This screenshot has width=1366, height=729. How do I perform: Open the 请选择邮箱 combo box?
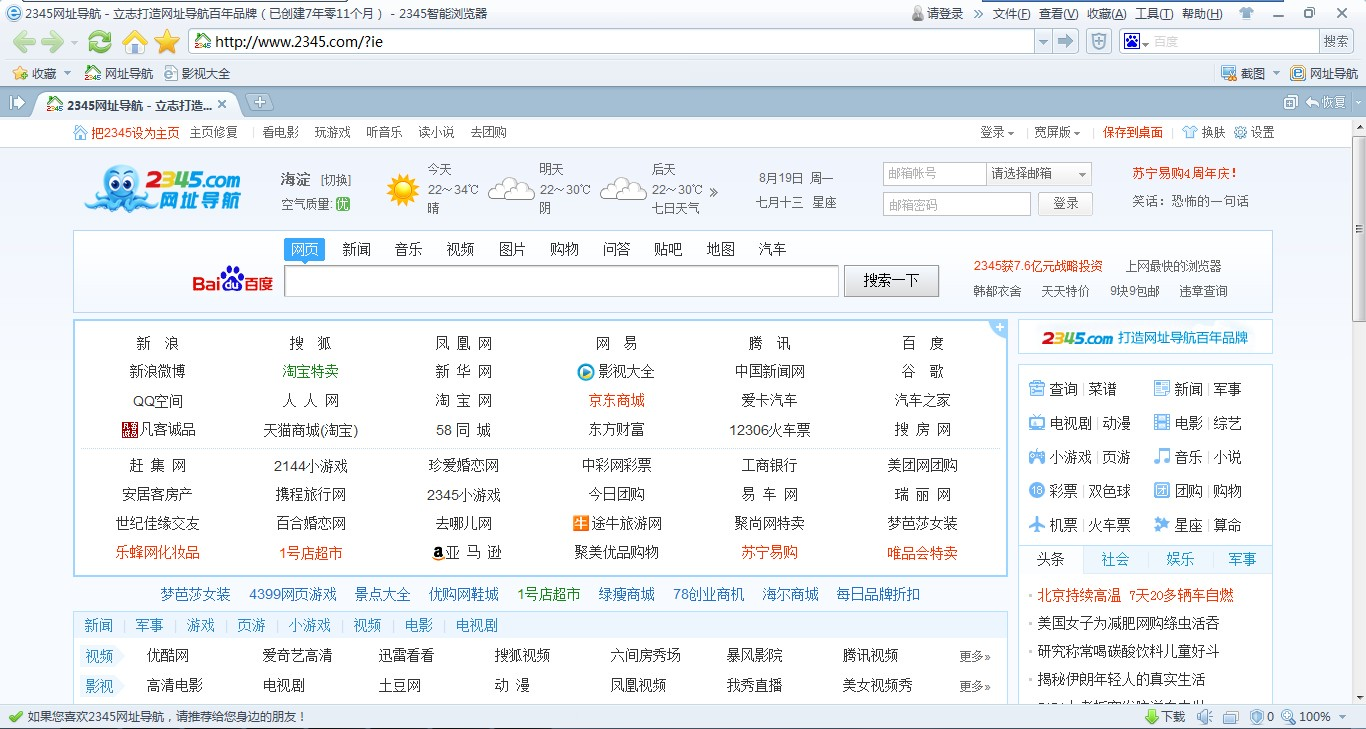tap(1039, 174)
